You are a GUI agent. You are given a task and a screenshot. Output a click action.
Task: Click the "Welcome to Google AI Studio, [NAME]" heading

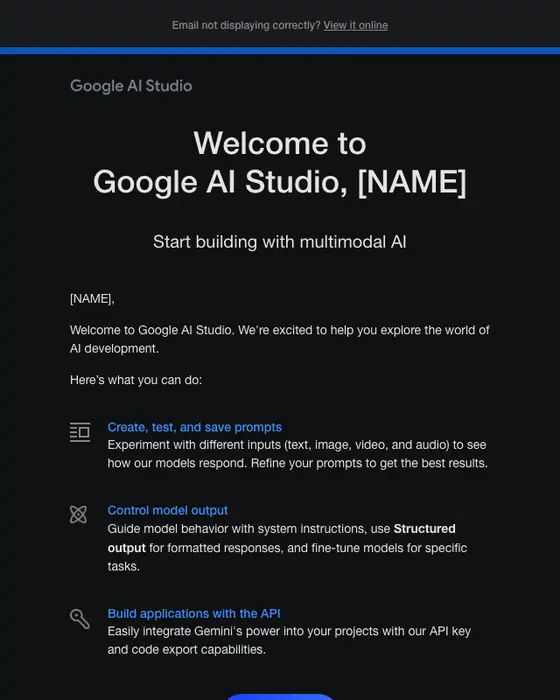pyautogui.click(x=280, y=162)
